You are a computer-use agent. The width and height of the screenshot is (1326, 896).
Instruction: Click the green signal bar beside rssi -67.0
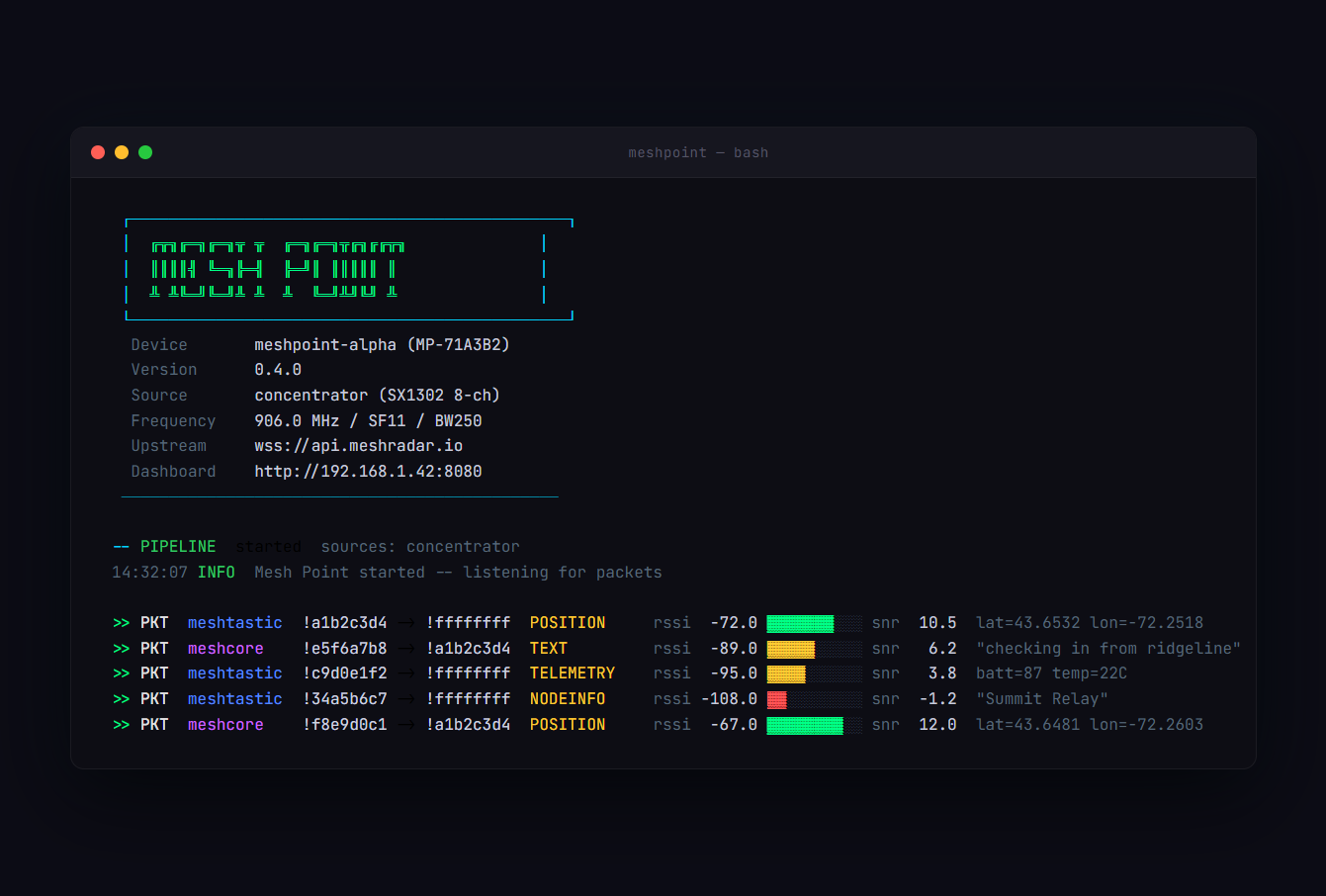[x=805, y=726]
